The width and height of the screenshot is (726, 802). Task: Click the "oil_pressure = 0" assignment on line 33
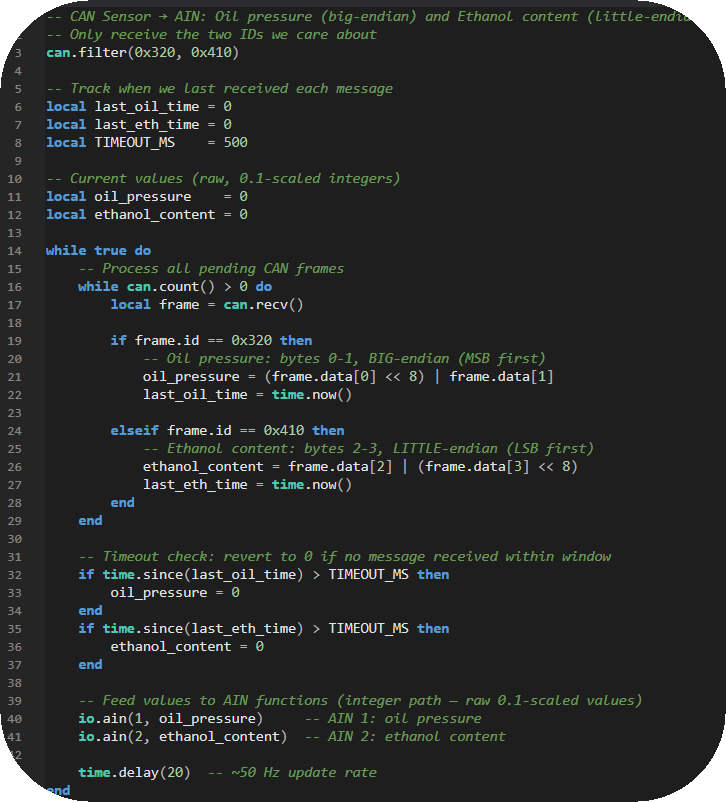(174, 592)
